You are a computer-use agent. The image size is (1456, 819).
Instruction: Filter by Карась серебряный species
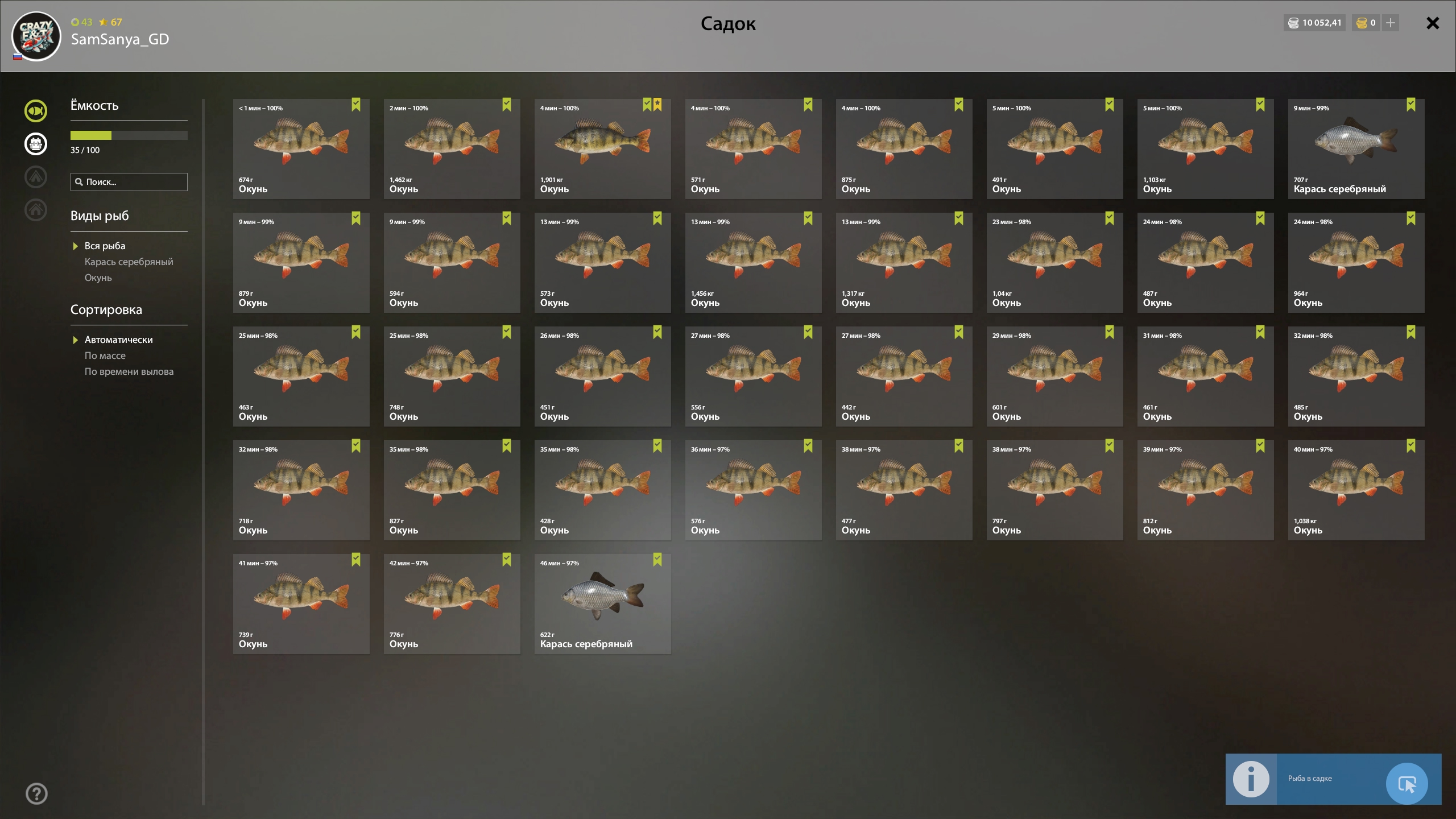point(129,262)
